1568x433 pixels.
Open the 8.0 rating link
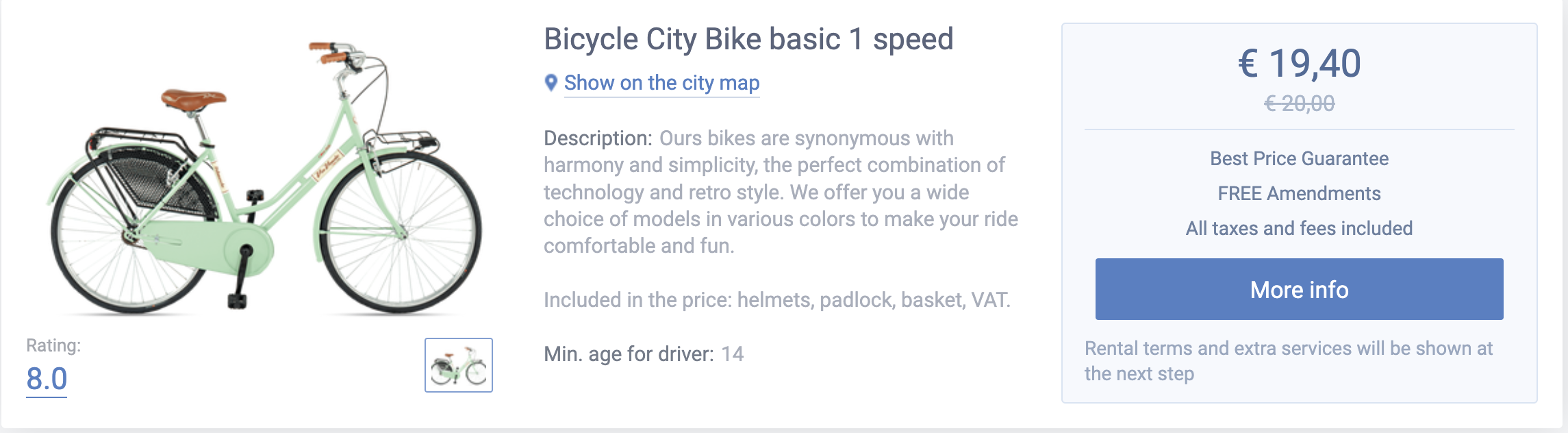(x=47, y=379)
